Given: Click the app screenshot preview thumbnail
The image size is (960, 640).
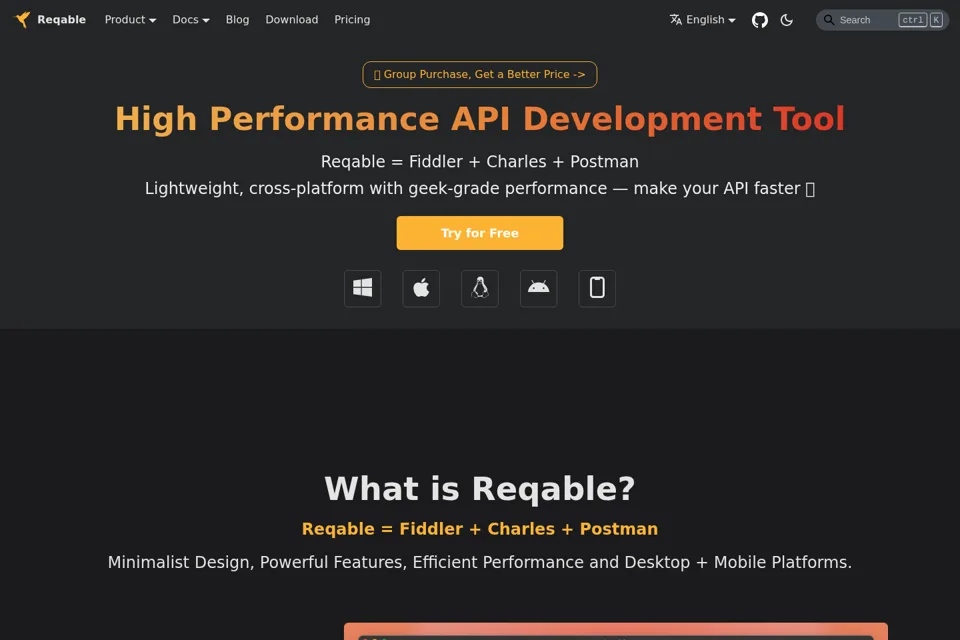Looking at the screenshot, I should point(615,631).
